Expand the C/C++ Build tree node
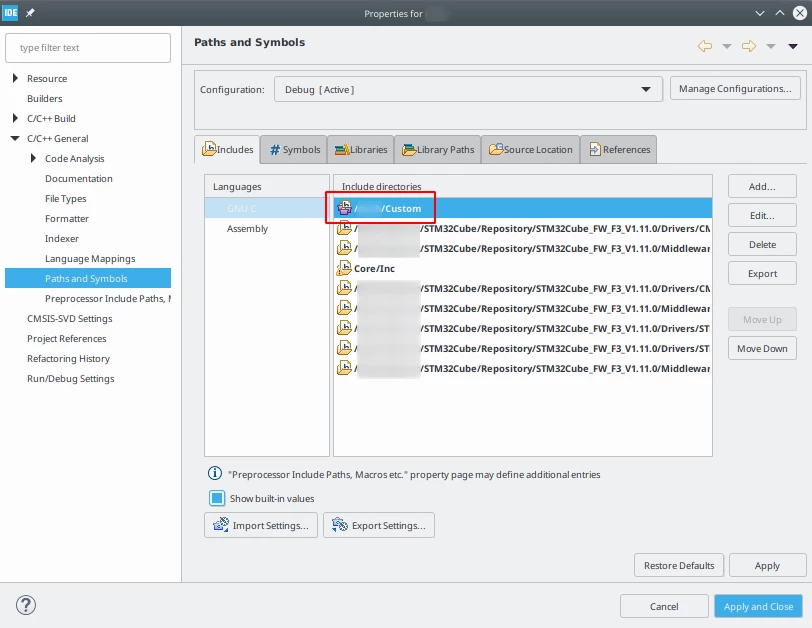 click(x=15, y=118)
